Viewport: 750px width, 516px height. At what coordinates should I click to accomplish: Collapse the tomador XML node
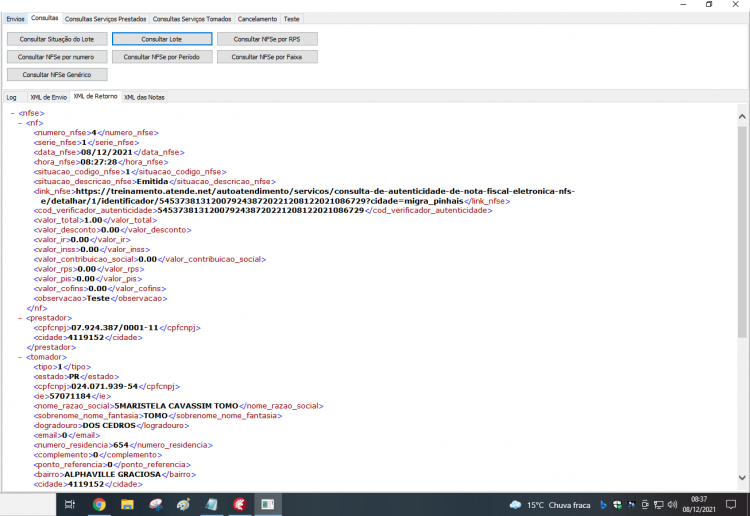20,357
